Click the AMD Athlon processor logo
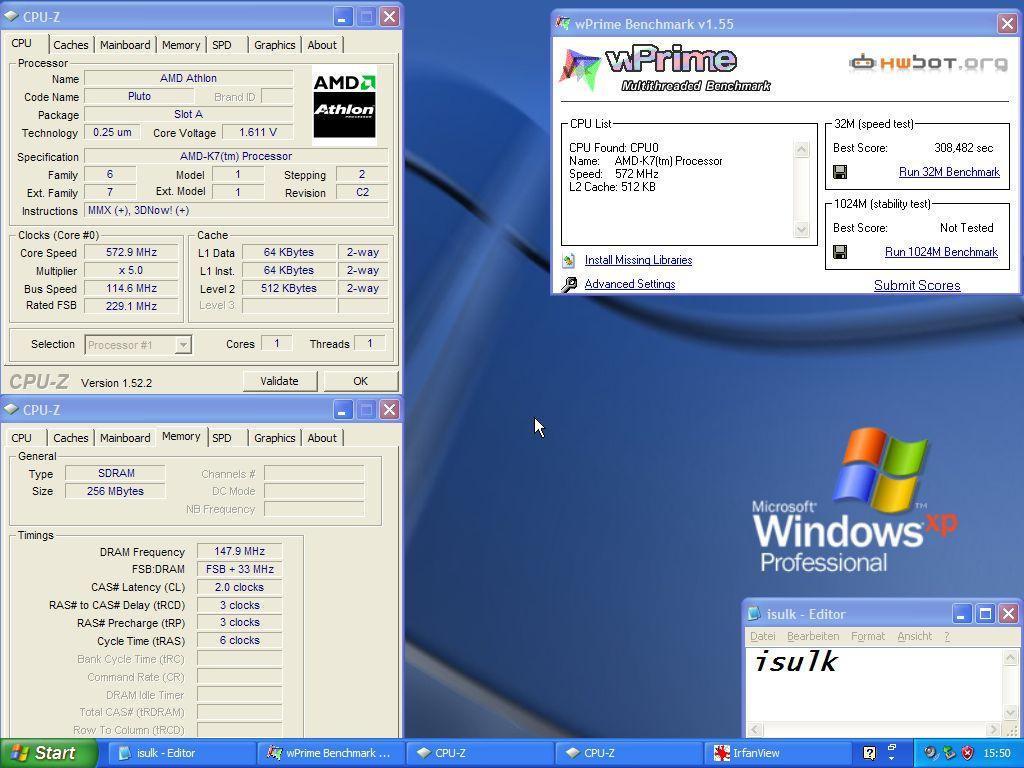 click(344, 105)
